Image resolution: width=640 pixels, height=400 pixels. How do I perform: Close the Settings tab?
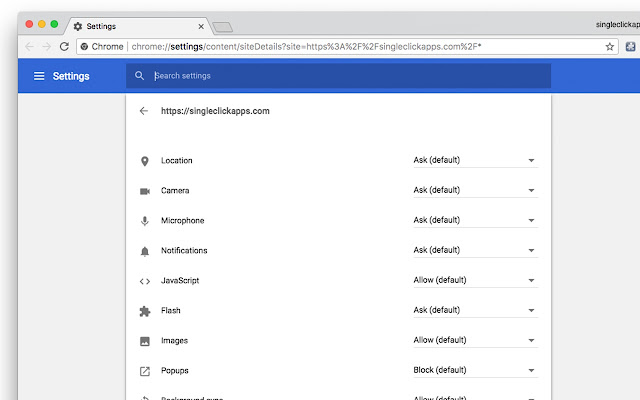(201, 27)
